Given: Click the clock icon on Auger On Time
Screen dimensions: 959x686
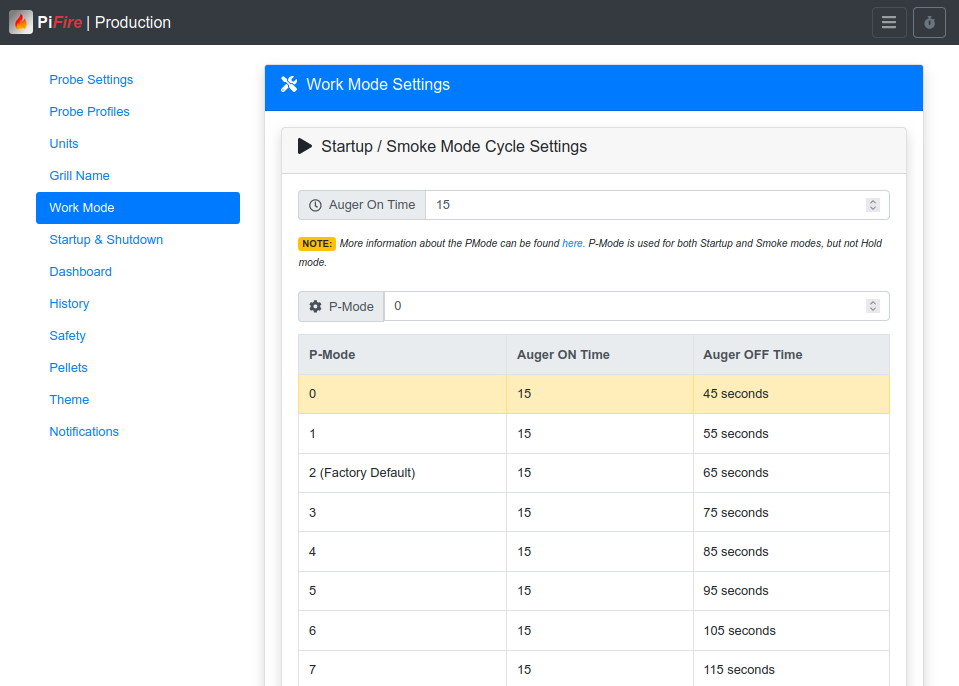Looking at the screenshot, I should [315, 205].
